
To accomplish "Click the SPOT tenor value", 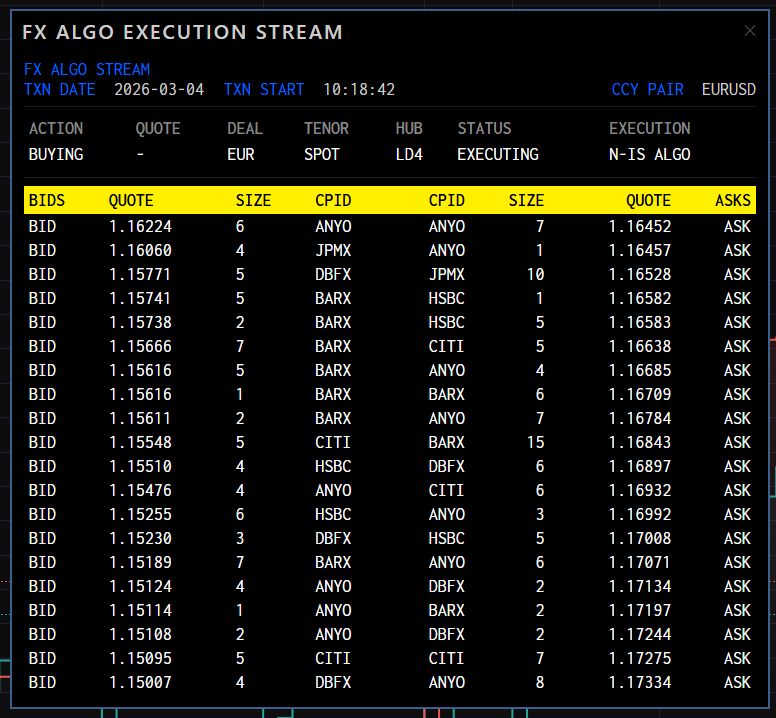I will pyautogui.click(x=322, y=155).
